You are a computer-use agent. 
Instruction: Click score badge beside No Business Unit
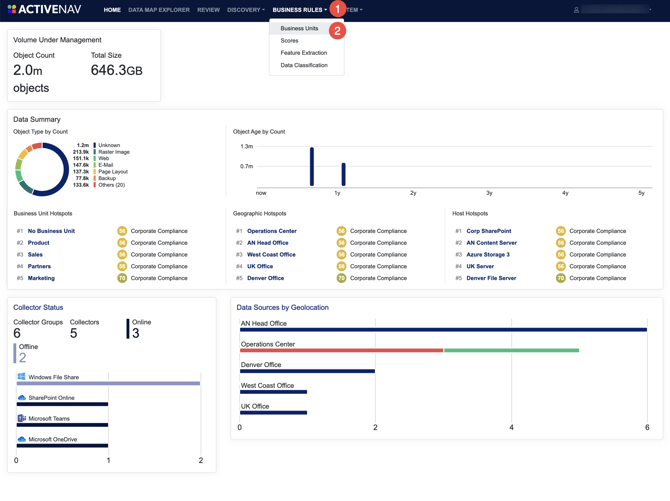122,231
